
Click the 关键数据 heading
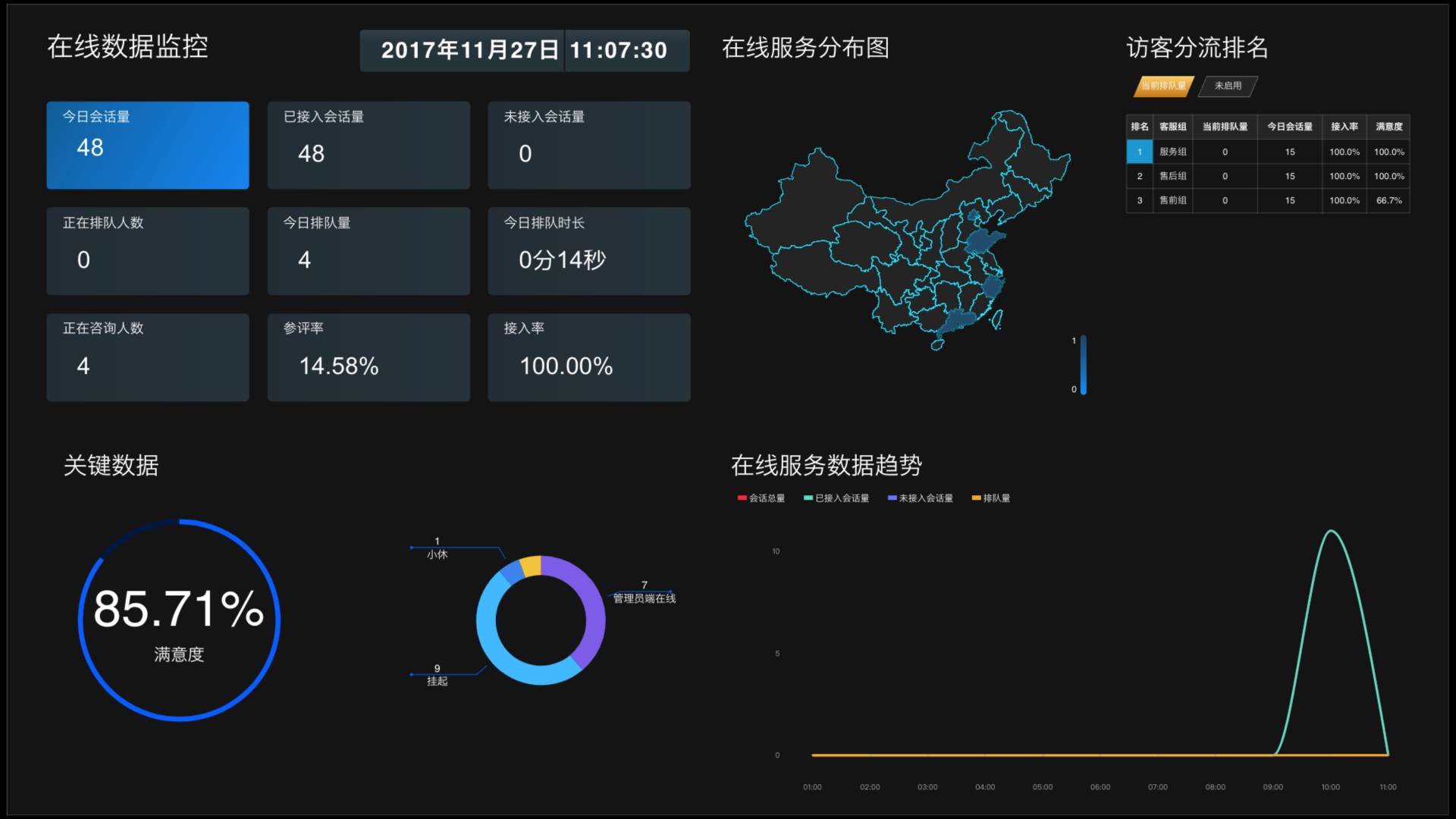tap(111, 465)
